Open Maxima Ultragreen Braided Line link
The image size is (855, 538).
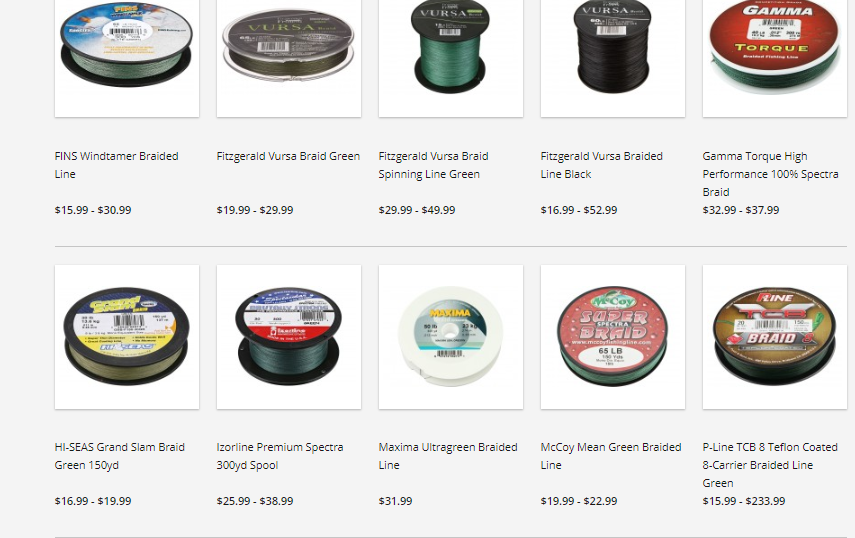[448, 456]
